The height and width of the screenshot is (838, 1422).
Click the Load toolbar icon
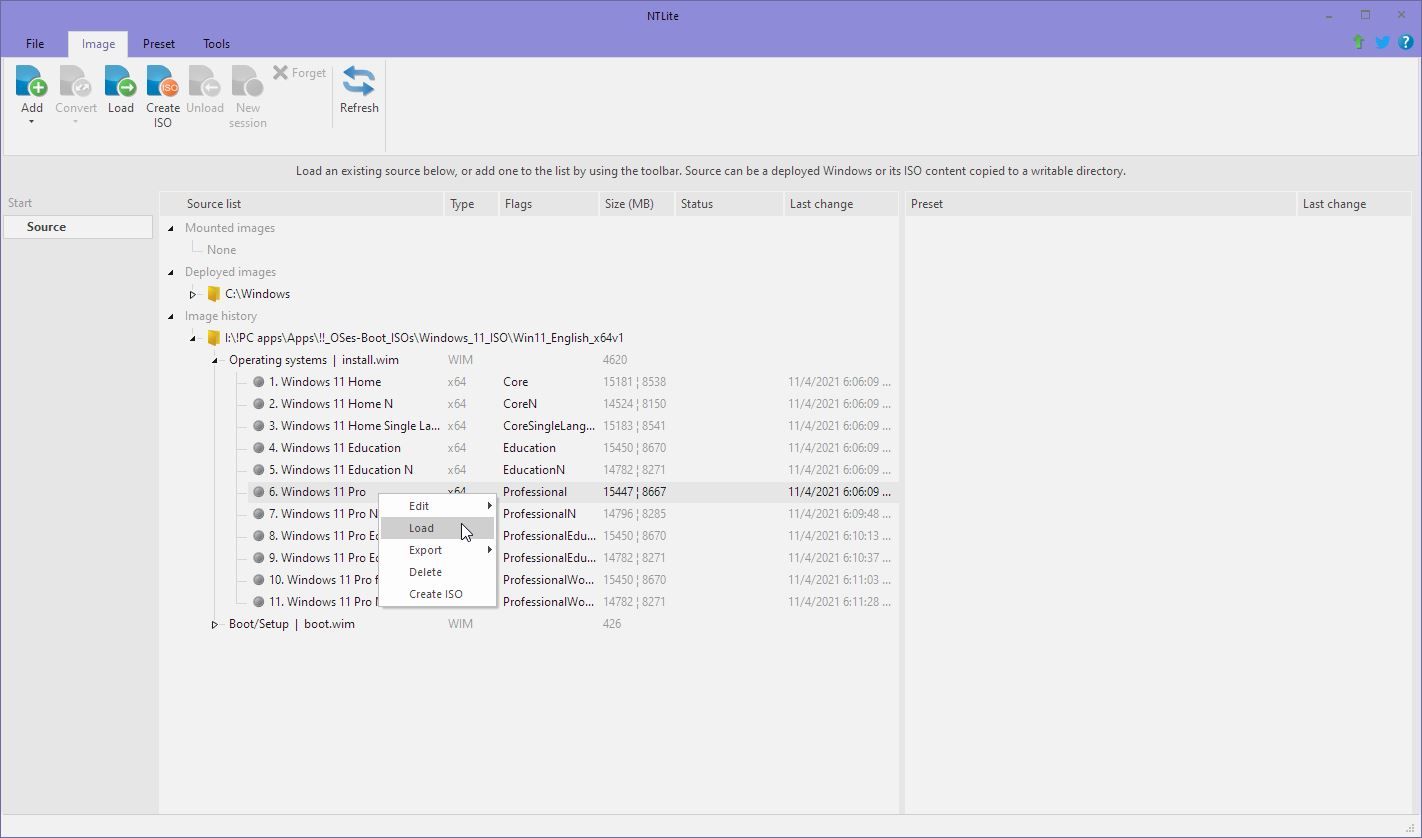(x=120, y=82)
